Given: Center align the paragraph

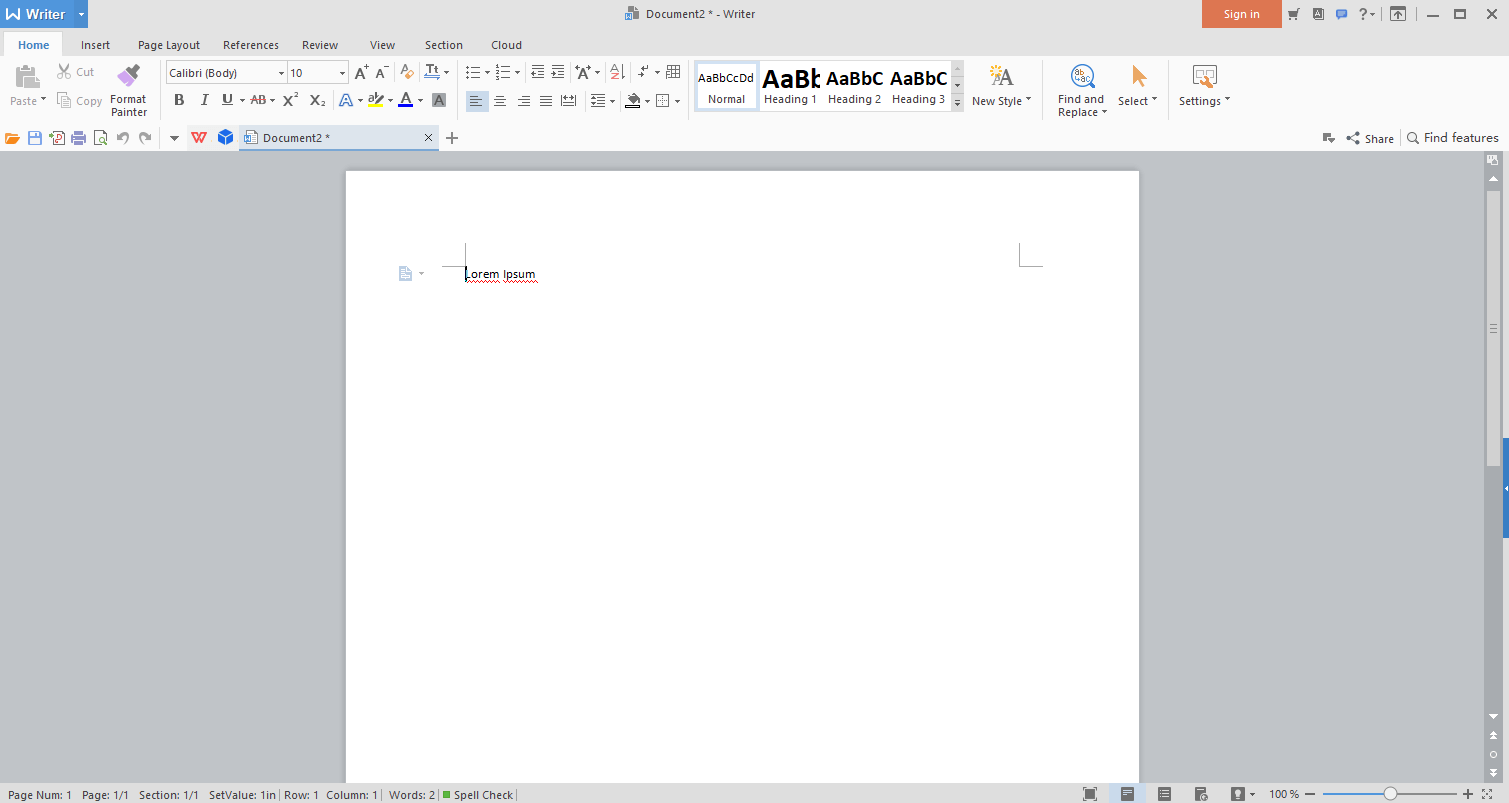Looking at the screenshot, I should (x=500, y=101).
